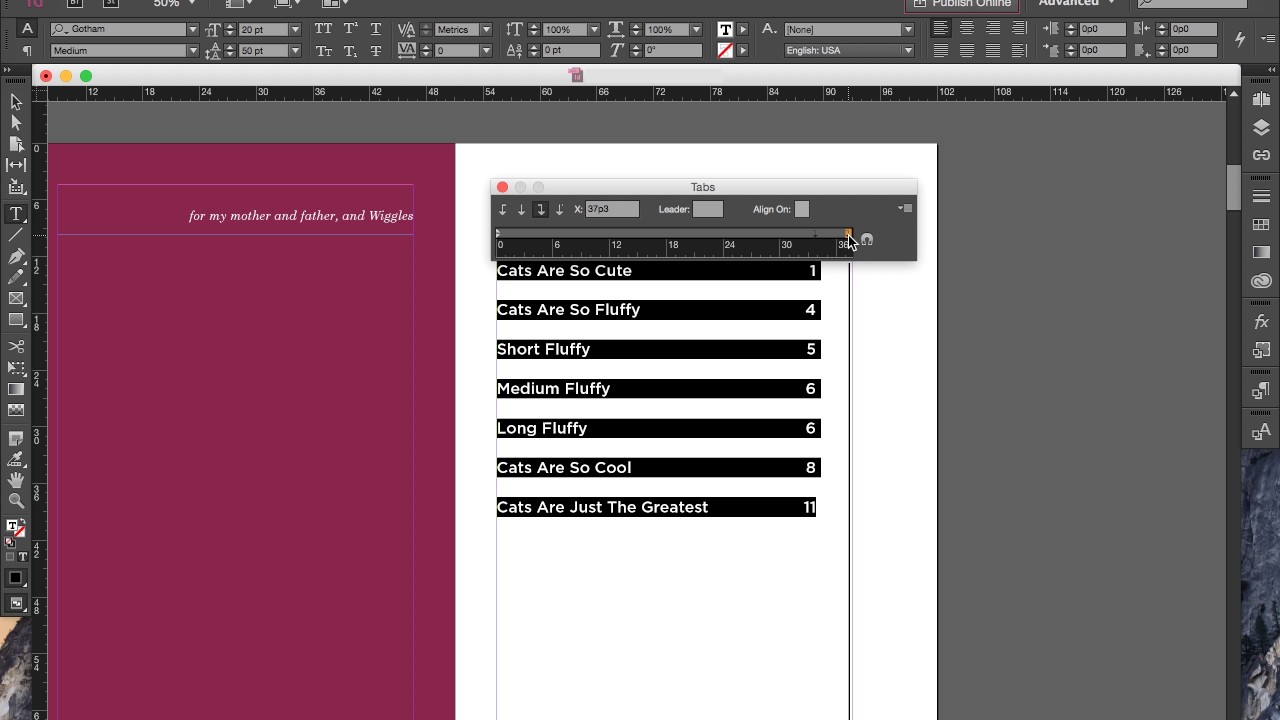Select the Scissors tool
The height and width of the screenshot is (720, 1280).
click(x=16, y=346)
